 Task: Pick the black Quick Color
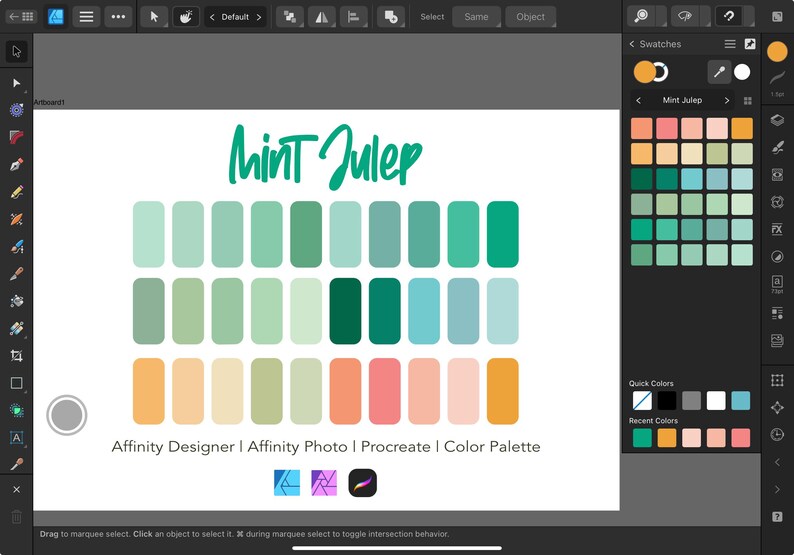tap(666, 401)
